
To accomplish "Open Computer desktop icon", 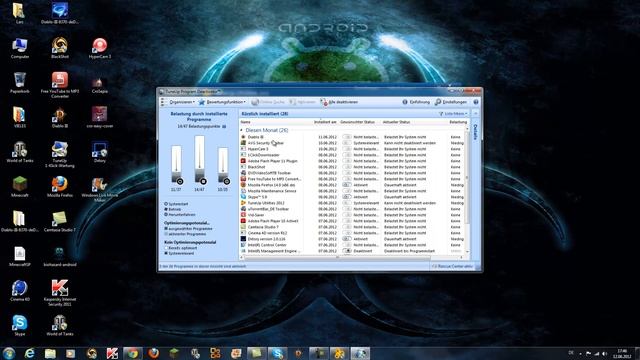I will tap(20, 48).
